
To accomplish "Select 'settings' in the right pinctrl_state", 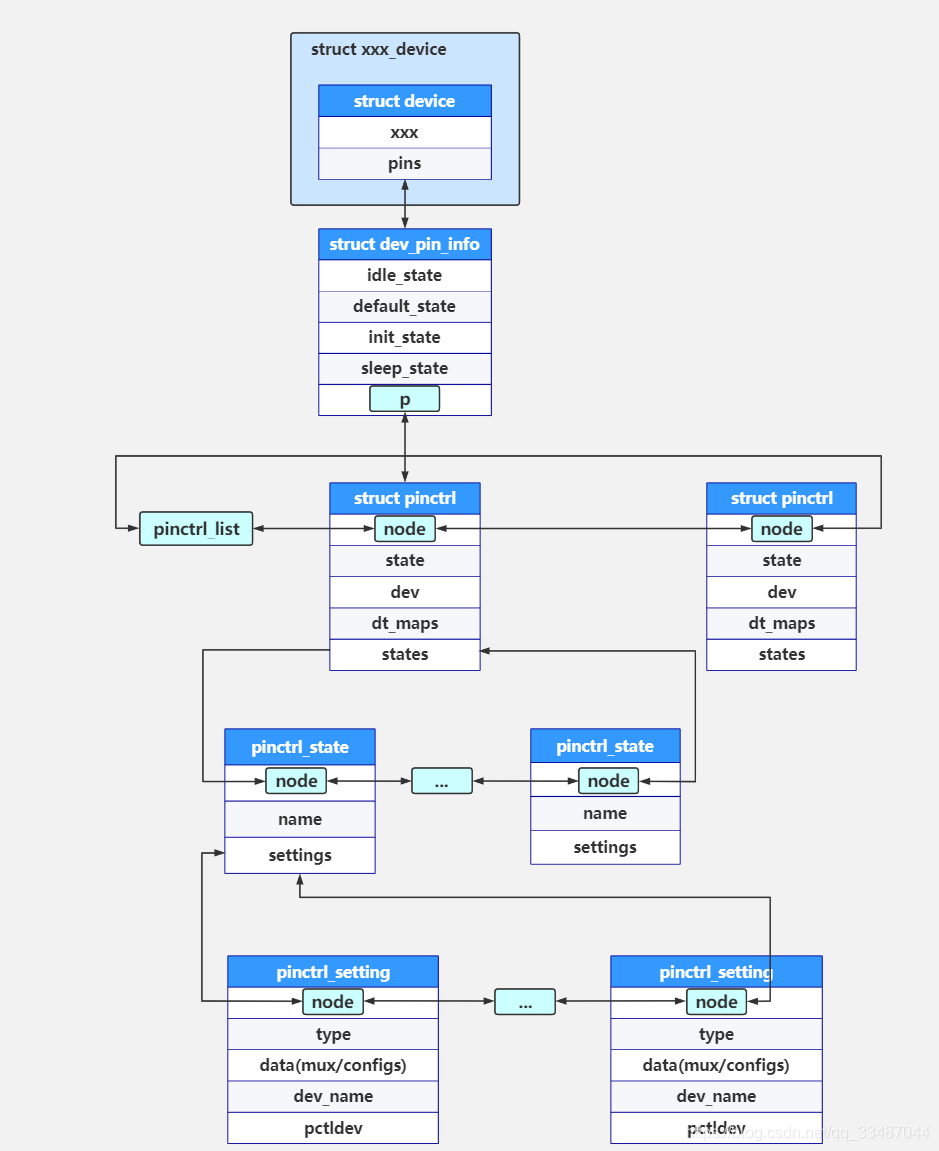I will click(605, 847).
